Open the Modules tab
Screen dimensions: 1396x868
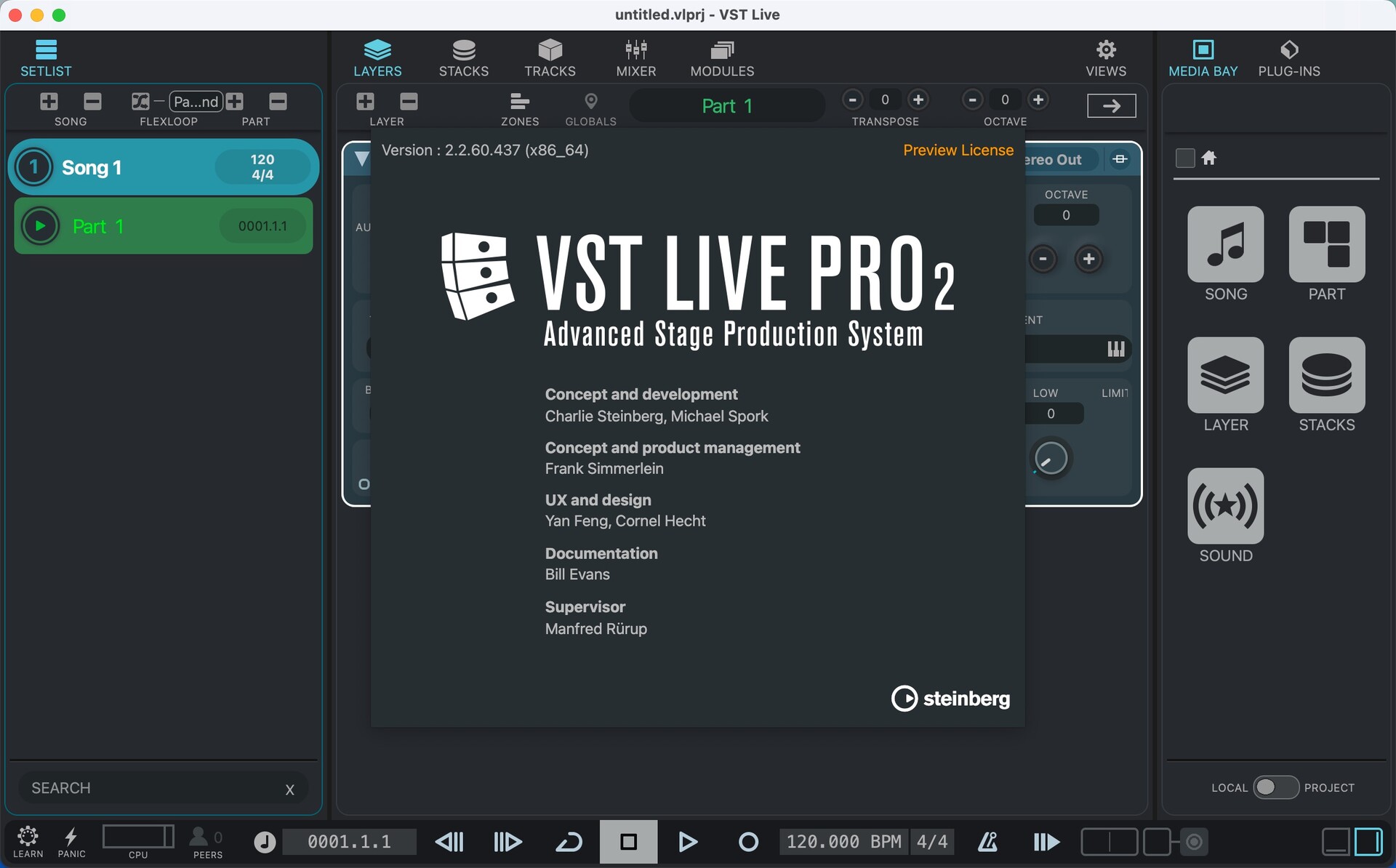[722, 57]
